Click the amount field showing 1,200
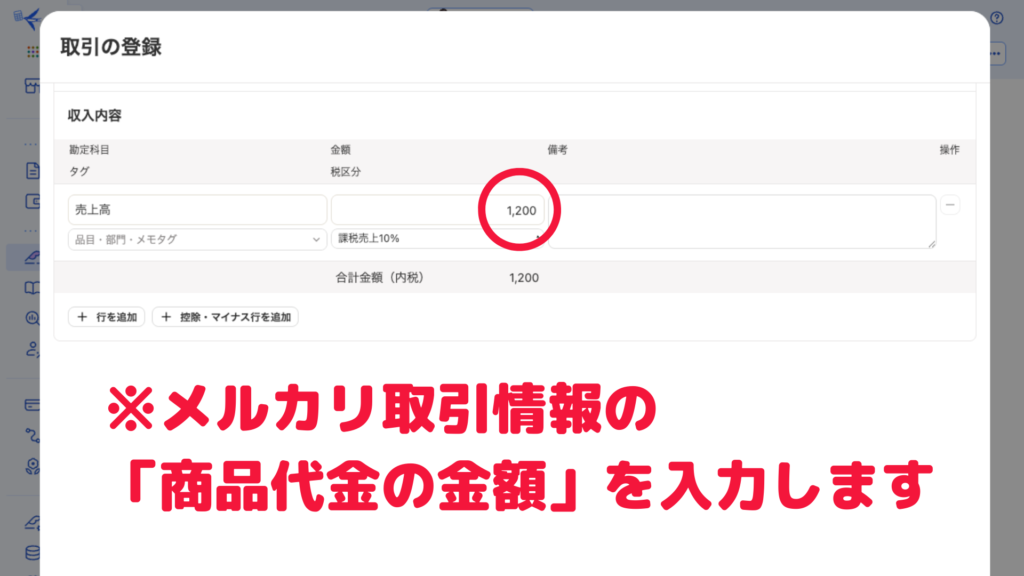The width and height of the screenshot is (1024, 576). pos(437,210)
